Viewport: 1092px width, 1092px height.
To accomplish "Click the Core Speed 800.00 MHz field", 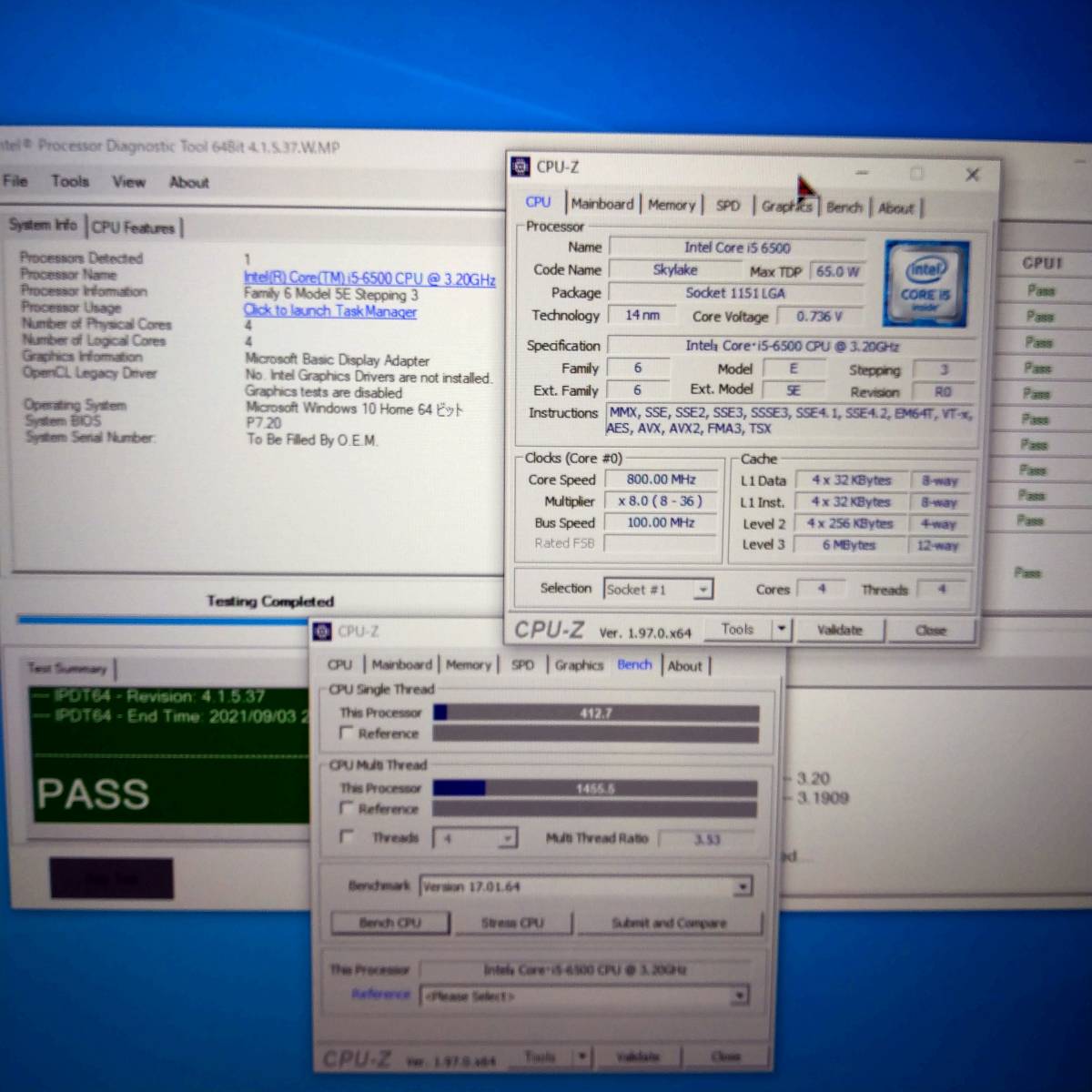I will click(661, 480).
